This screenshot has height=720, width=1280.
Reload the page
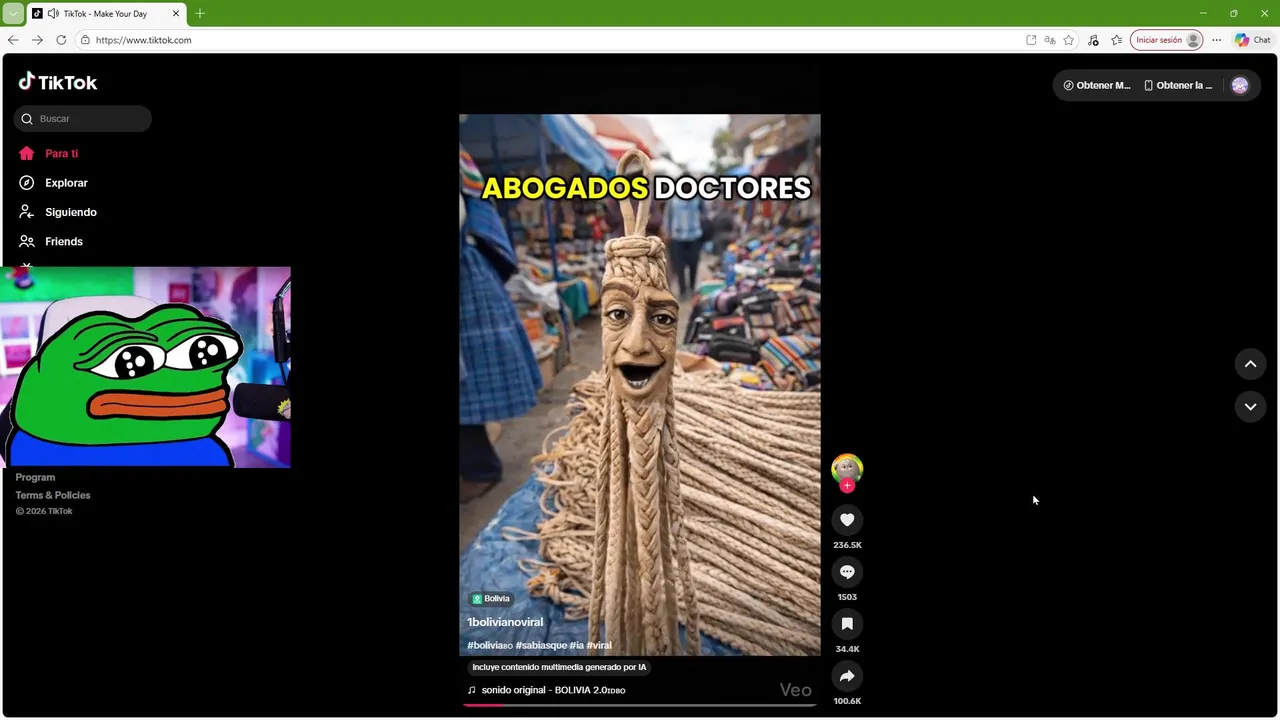pyautogui.click(x=61, y=40)
